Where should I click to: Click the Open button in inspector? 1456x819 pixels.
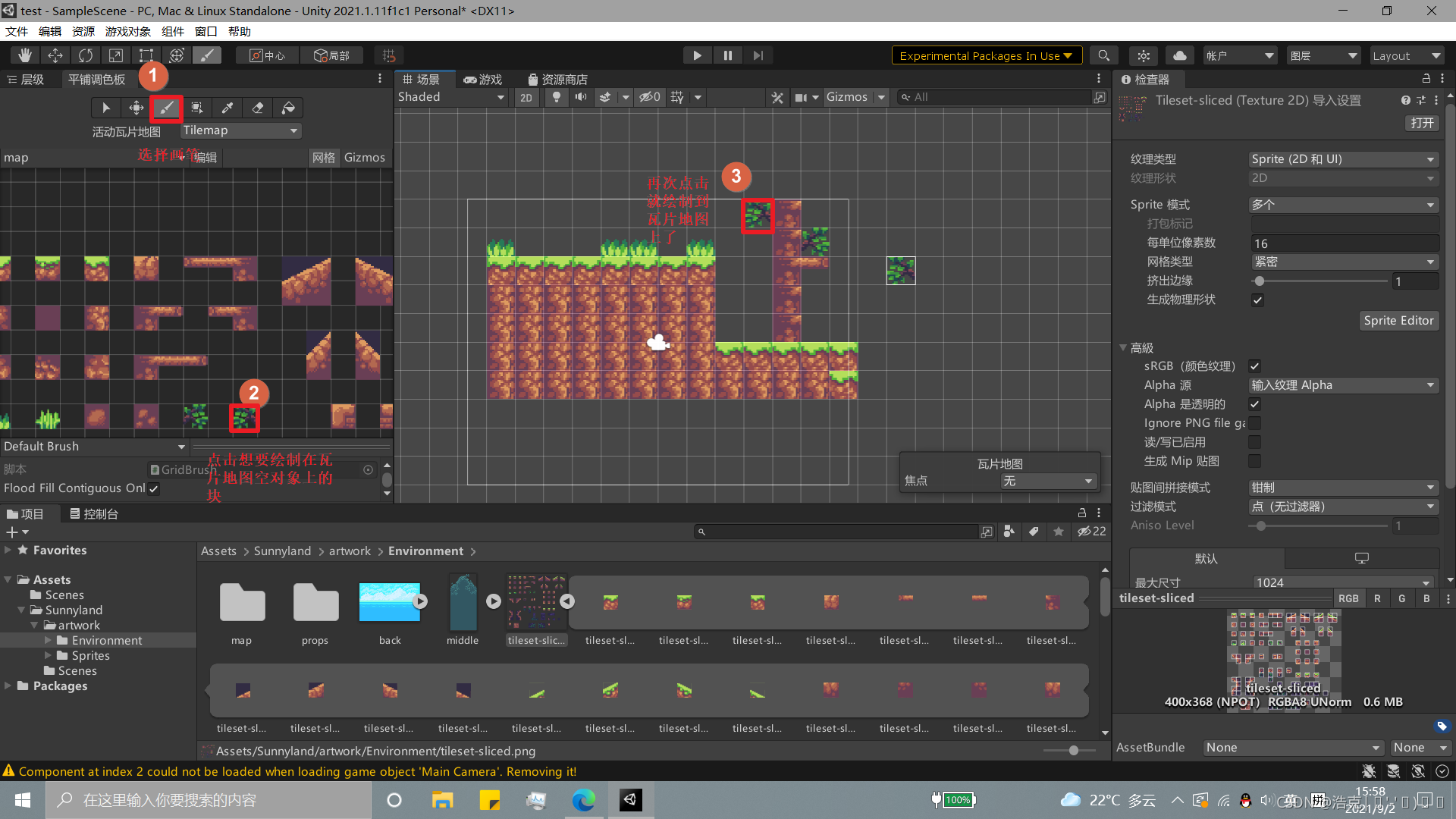1422,123
